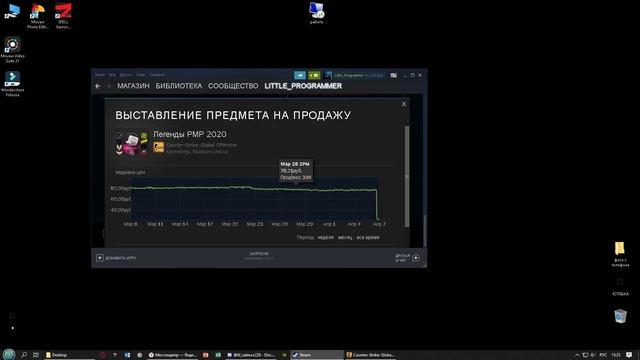Click the Counter-Strike game icon under item name

pyautogui.click(x=159, y=147)
